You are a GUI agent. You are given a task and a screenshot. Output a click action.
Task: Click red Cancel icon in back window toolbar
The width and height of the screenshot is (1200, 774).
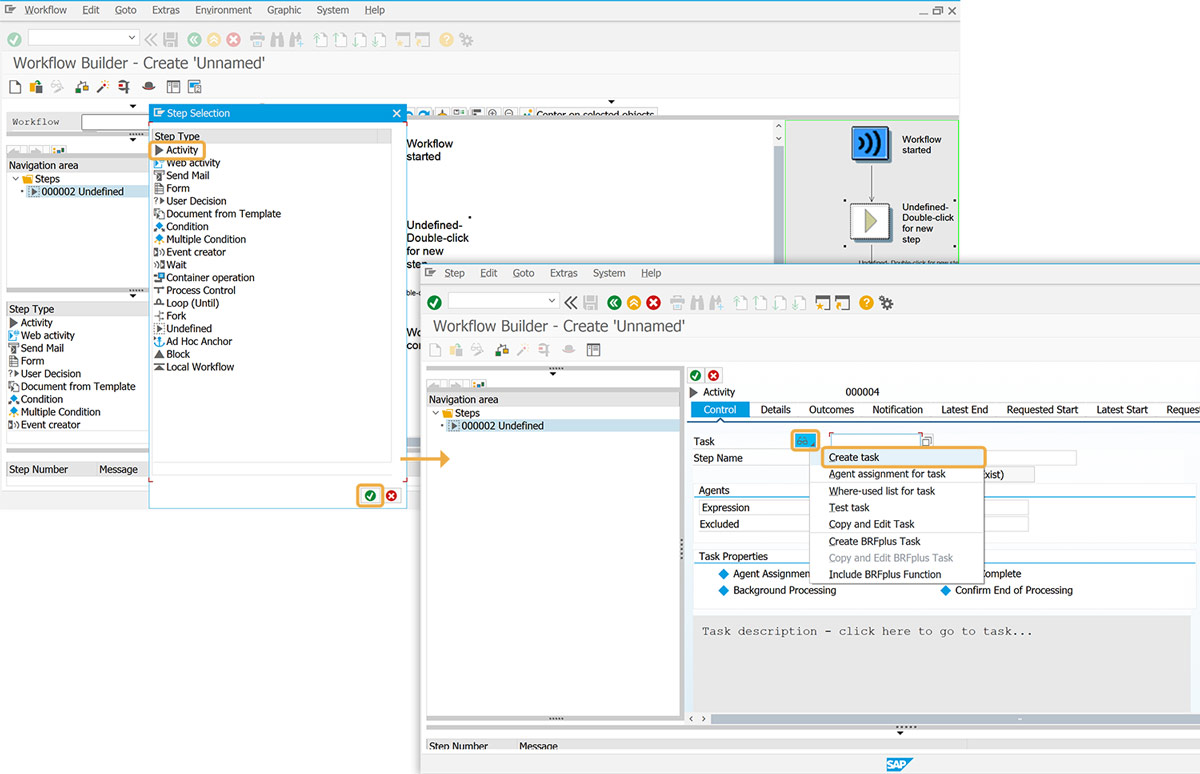point(234,39)
